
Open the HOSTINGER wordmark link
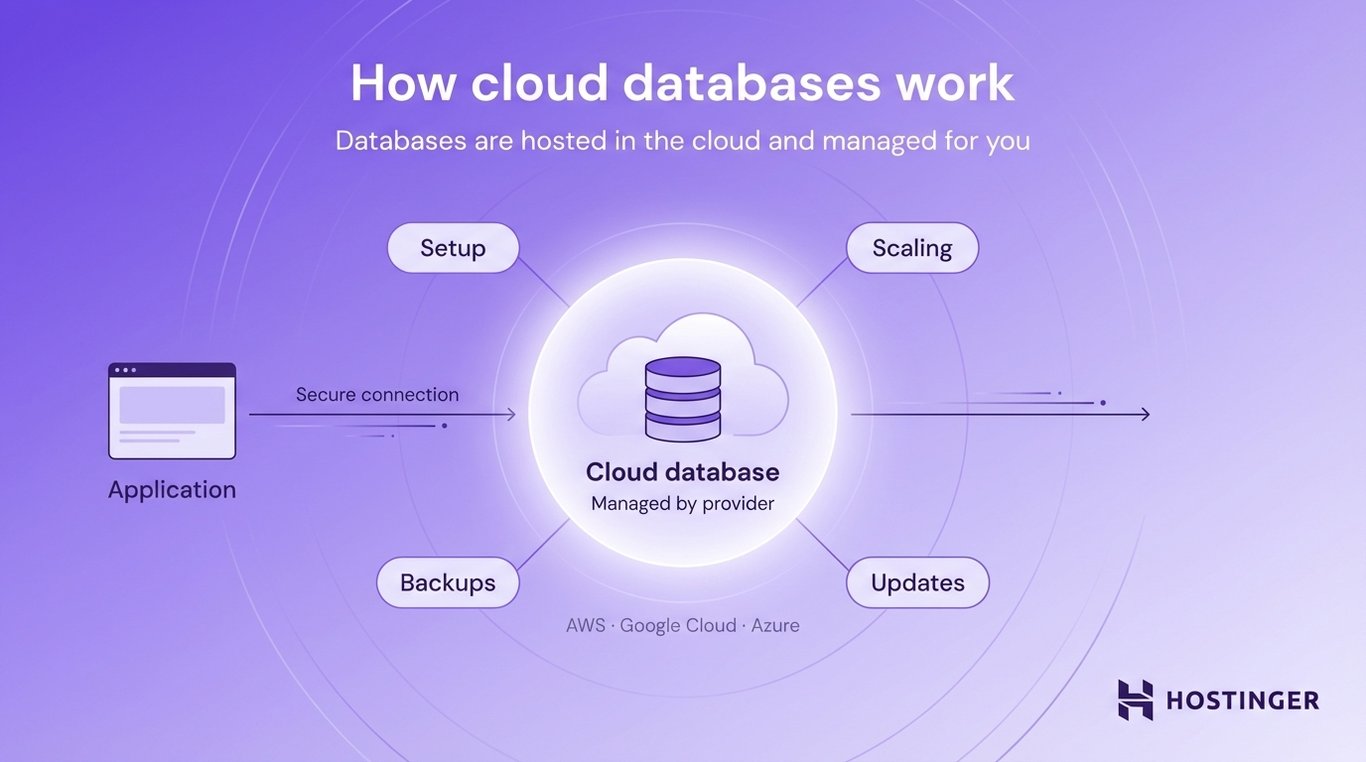pyautogui.click(x=1240, y=700)
